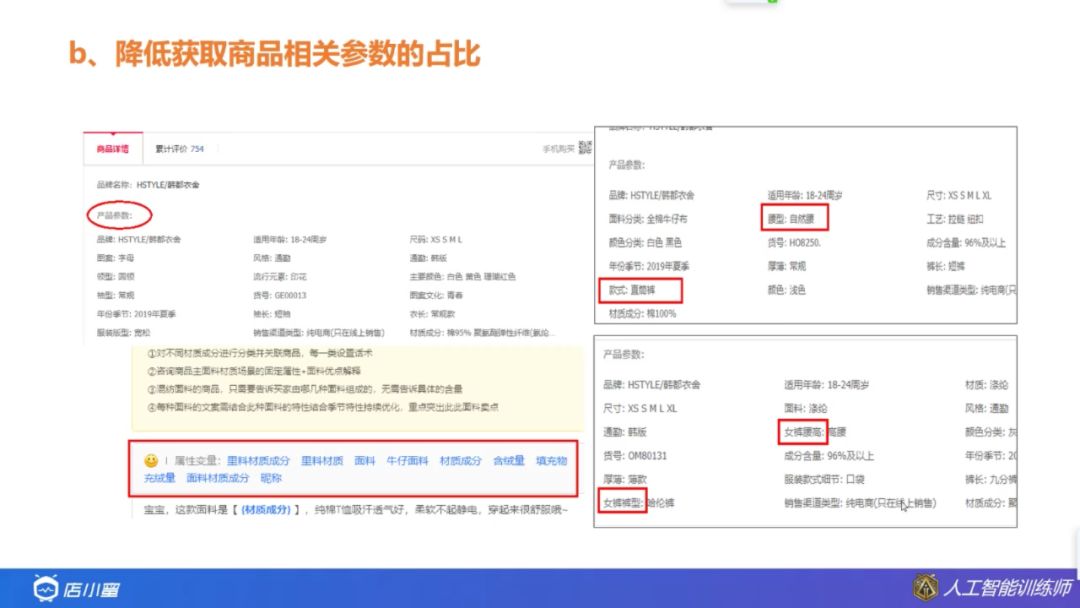The width and height of the screenshot is (1080, 608).
Task: Open the 含绒量 attribute link
Action: (x=507, y=458)
